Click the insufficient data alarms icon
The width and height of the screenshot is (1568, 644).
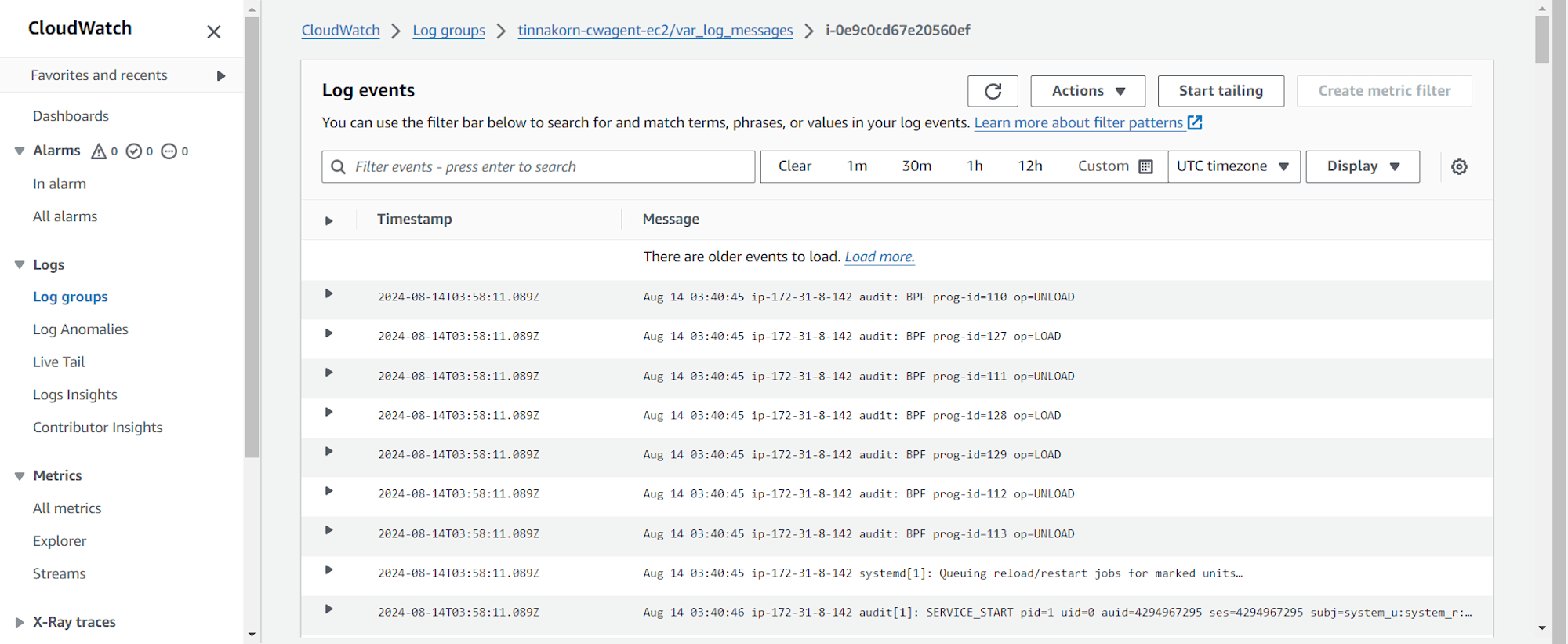click(x=169, y=151)
